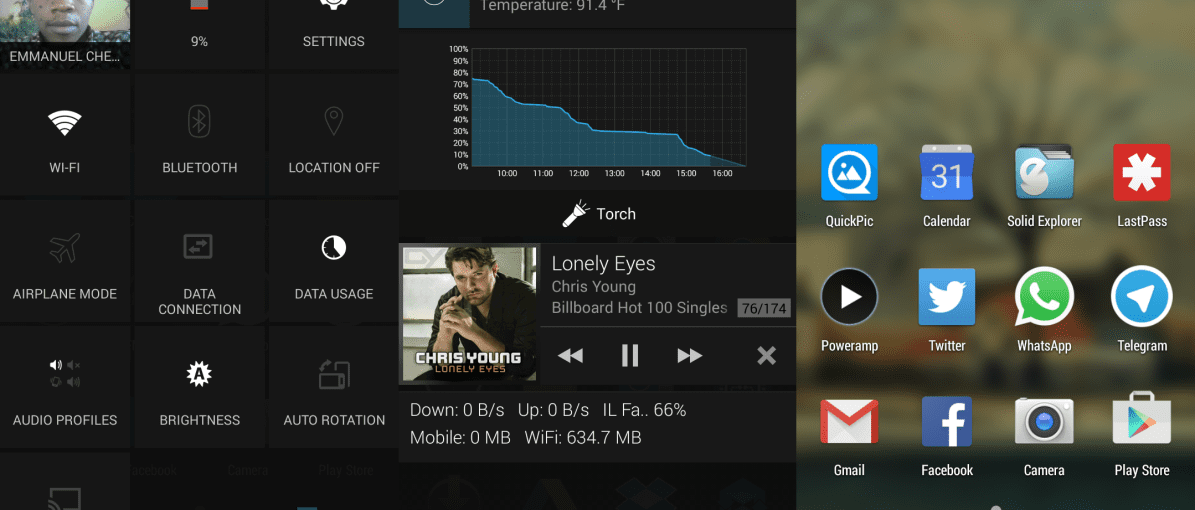
Task: Tap the Up: 0 B/s network stat
Action: (553, 410)
